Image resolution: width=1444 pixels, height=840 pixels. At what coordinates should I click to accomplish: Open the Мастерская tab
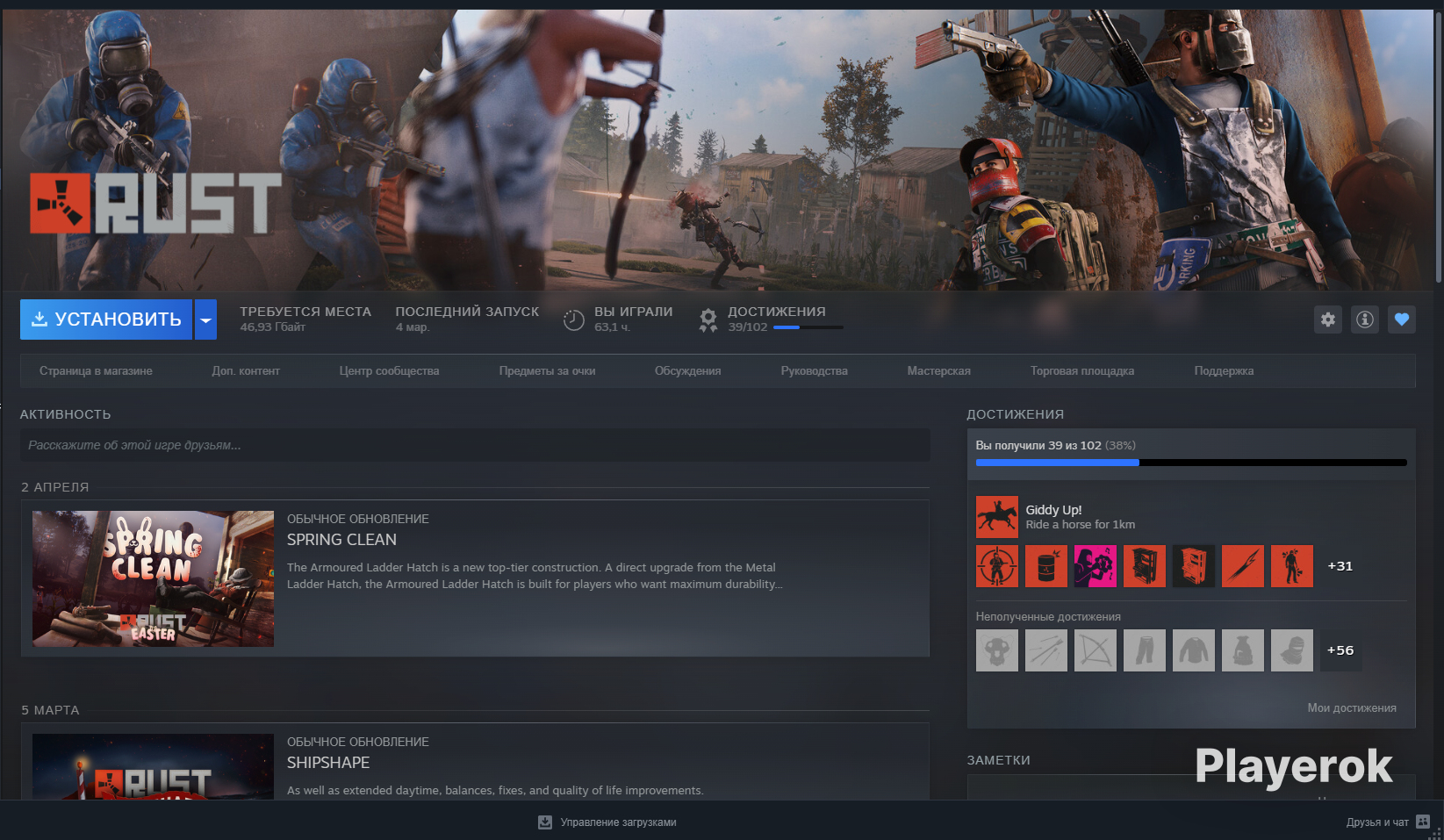coord(938,371)
